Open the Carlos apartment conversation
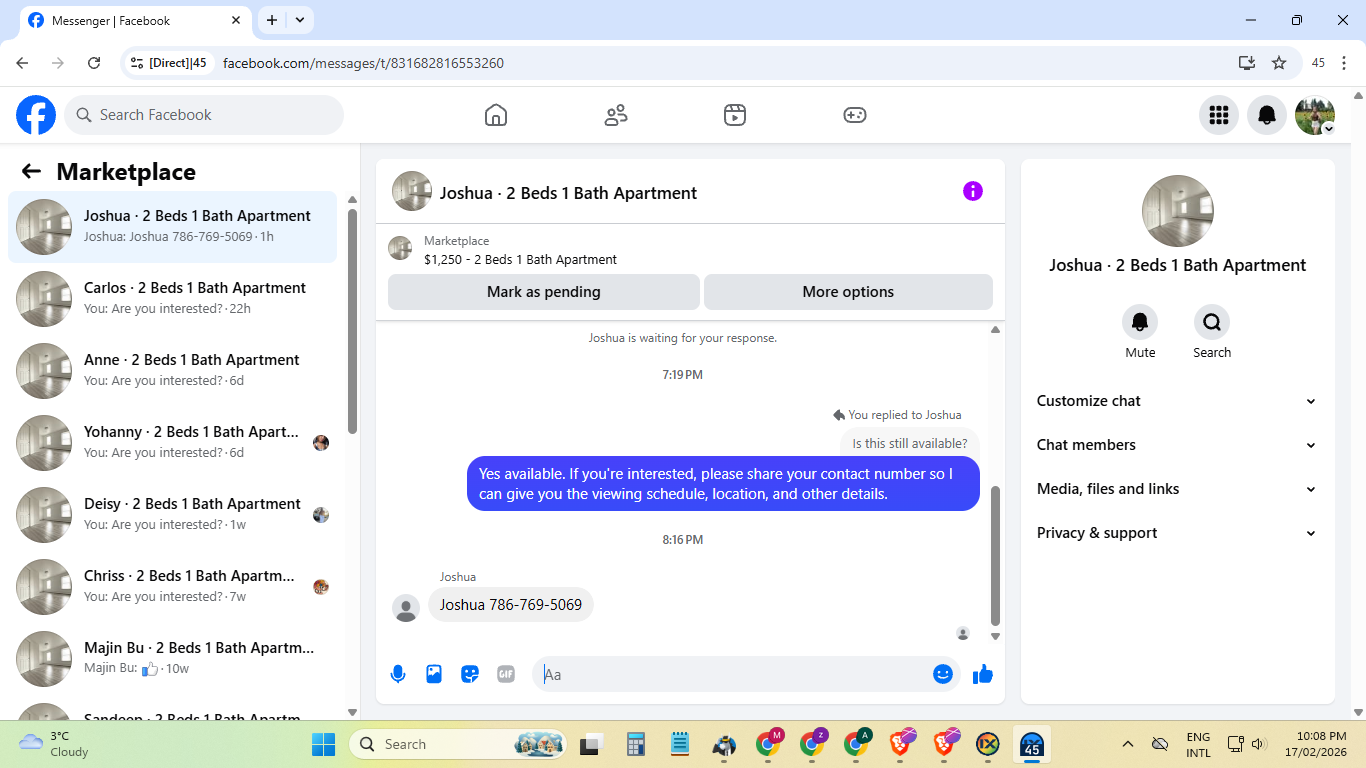Screen dimensions: 1366x768 point(173,299)
